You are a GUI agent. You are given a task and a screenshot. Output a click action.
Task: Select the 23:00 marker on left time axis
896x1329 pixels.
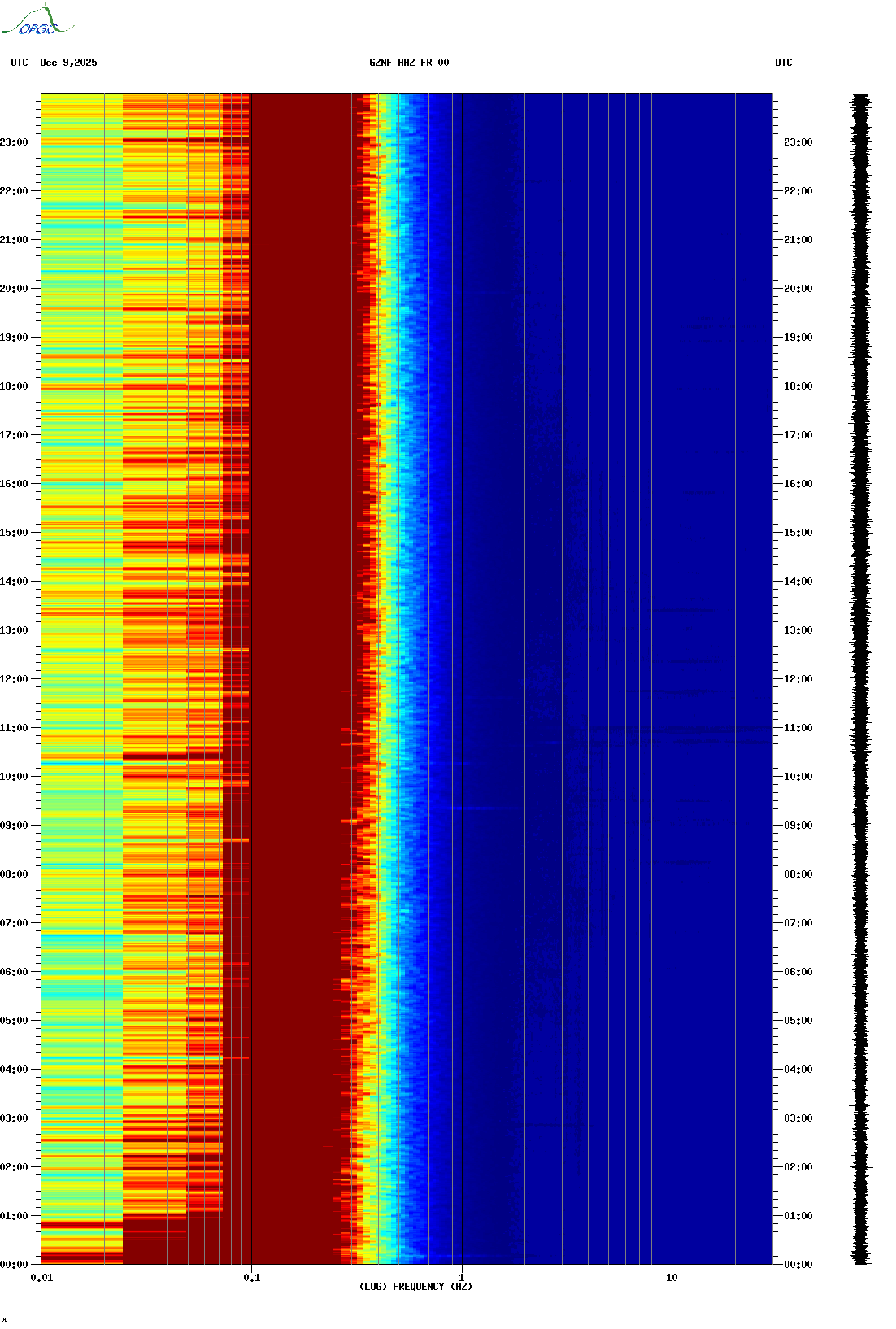15,142
